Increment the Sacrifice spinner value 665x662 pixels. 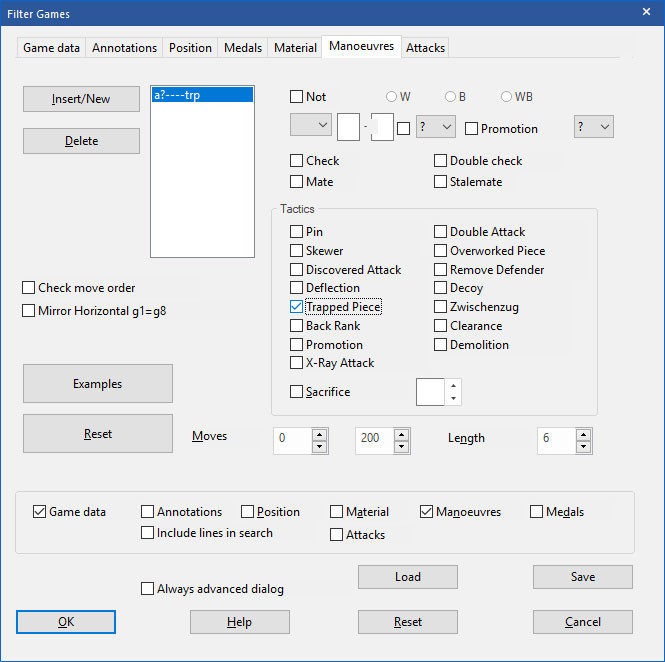454,385
